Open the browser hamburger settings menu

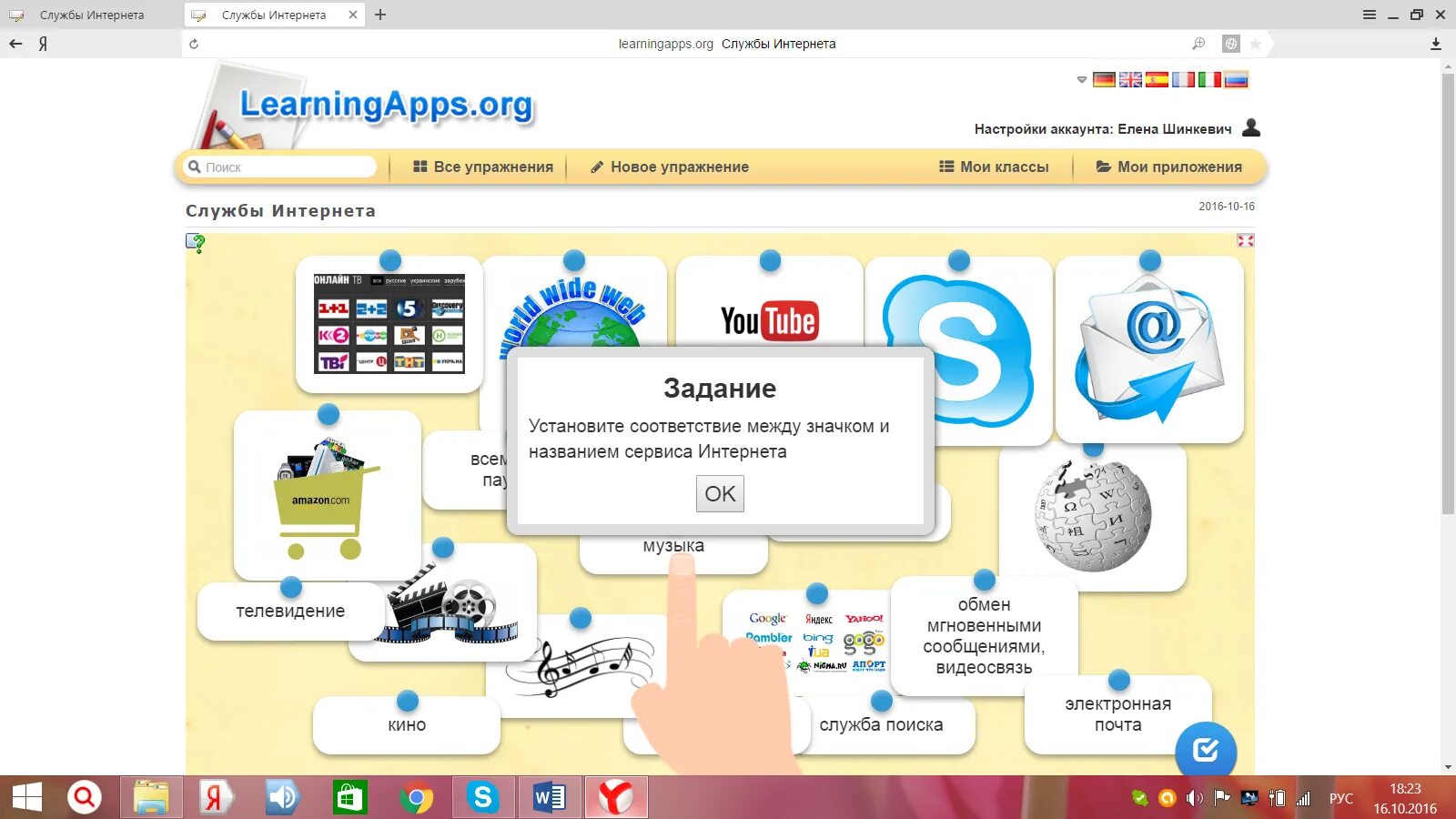coord(1370,15)
